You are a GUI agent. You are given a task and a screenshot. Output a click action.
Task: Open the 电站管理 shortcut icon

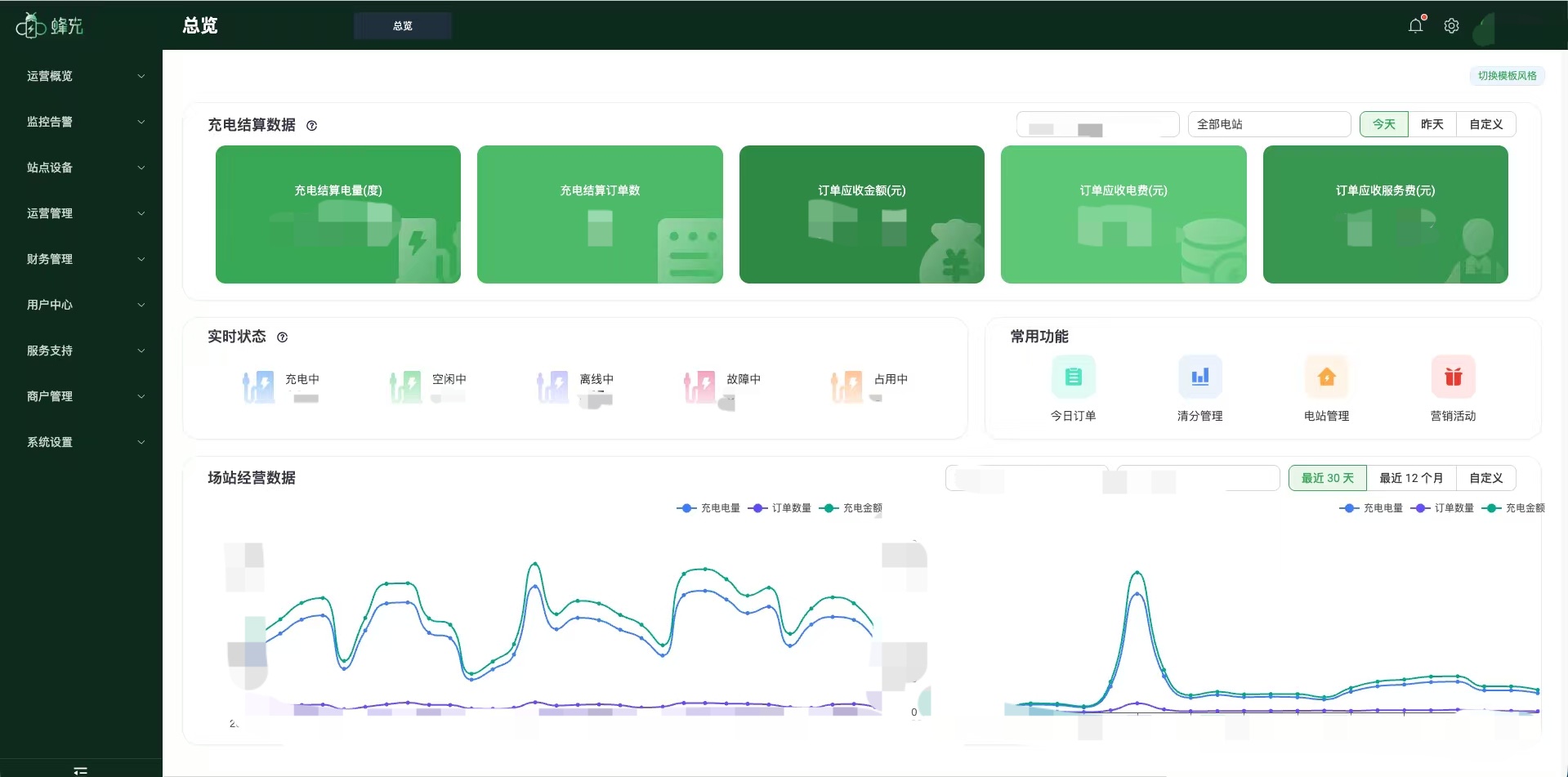(1326, 377)
